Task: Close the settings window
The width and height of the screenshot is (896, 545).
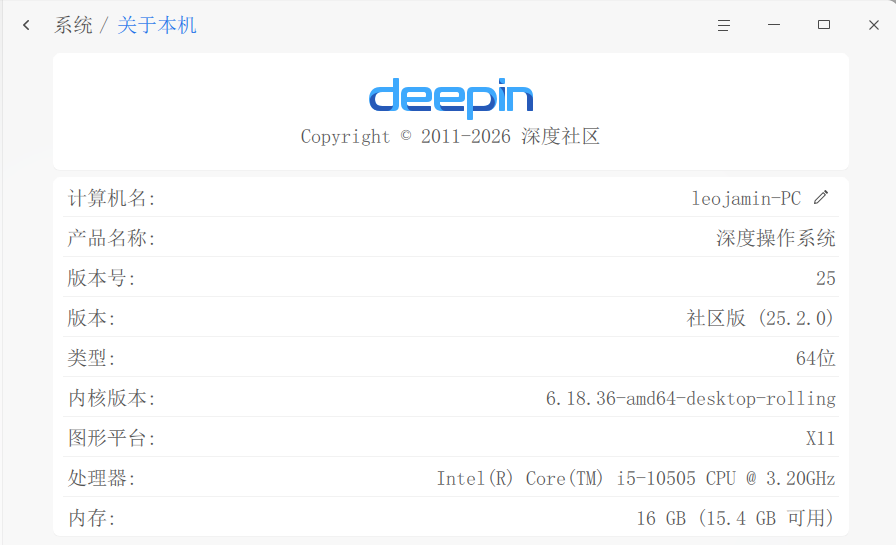Action: pos(874,25)
